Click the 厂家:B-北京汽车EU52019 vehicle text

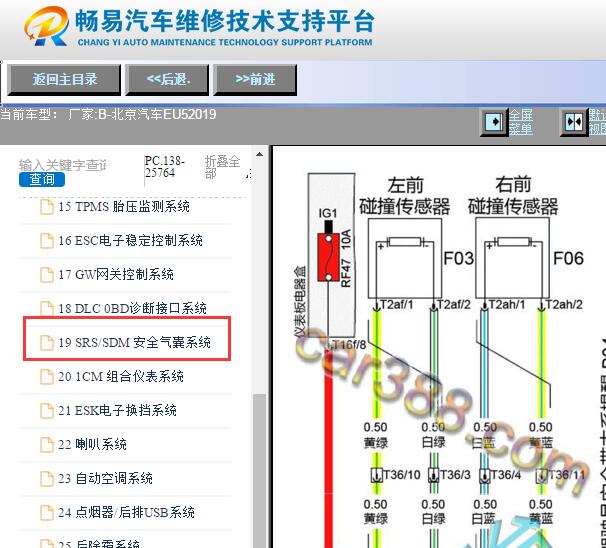point(142,114)
